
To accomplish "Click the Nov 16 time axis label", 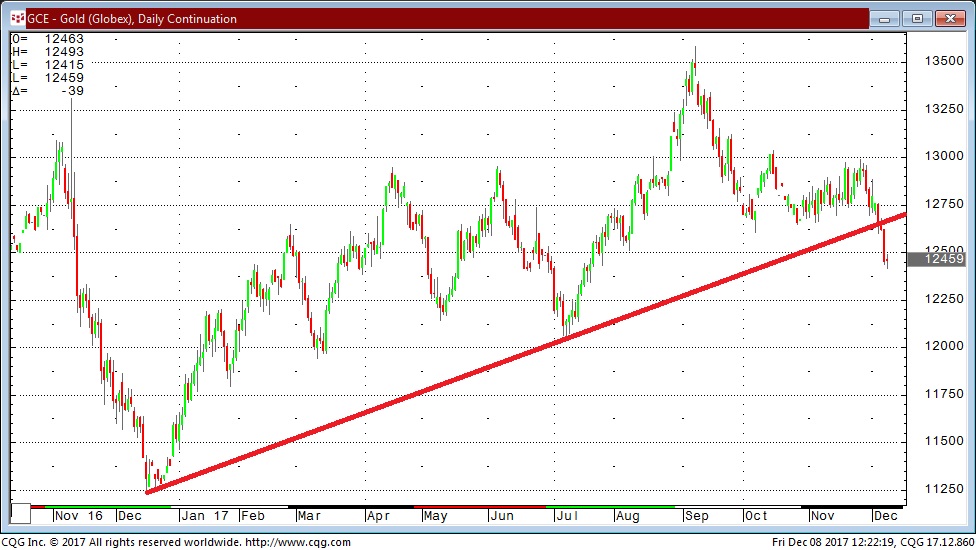I will pos(78,516).
